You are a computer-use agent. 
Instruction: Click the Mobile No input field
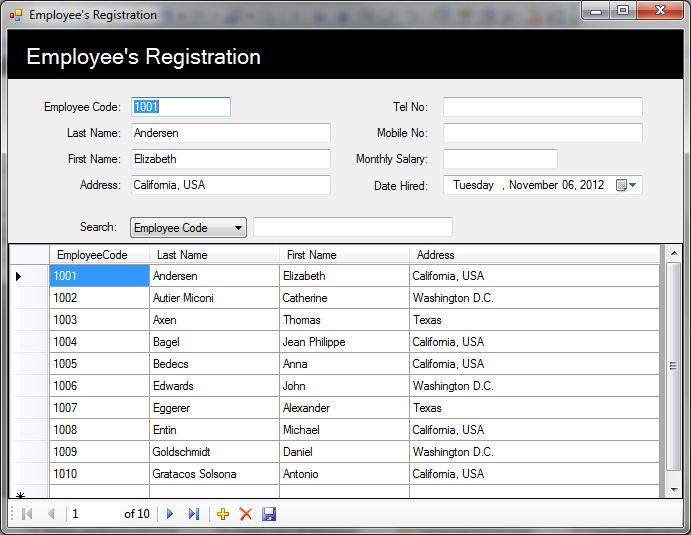point(542,133)
